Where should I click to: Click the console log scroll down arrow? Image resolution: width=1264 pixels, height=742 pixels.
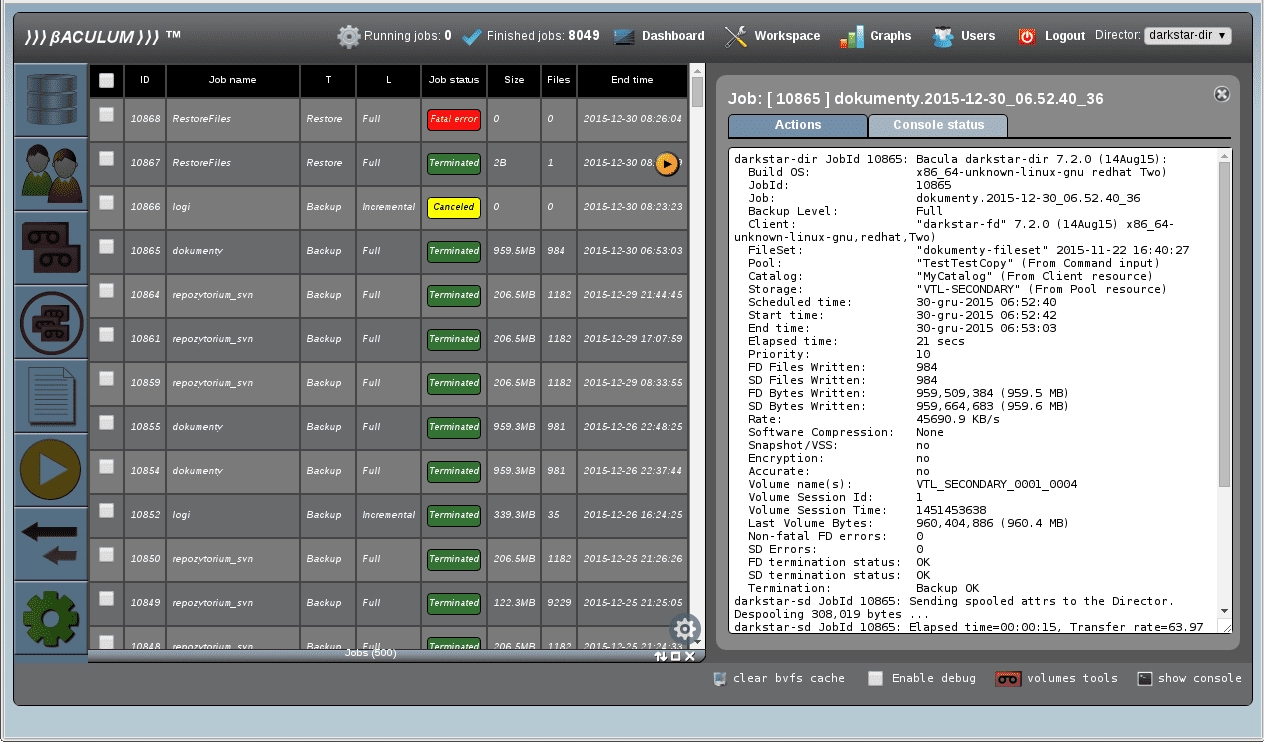pos(1225,611)
